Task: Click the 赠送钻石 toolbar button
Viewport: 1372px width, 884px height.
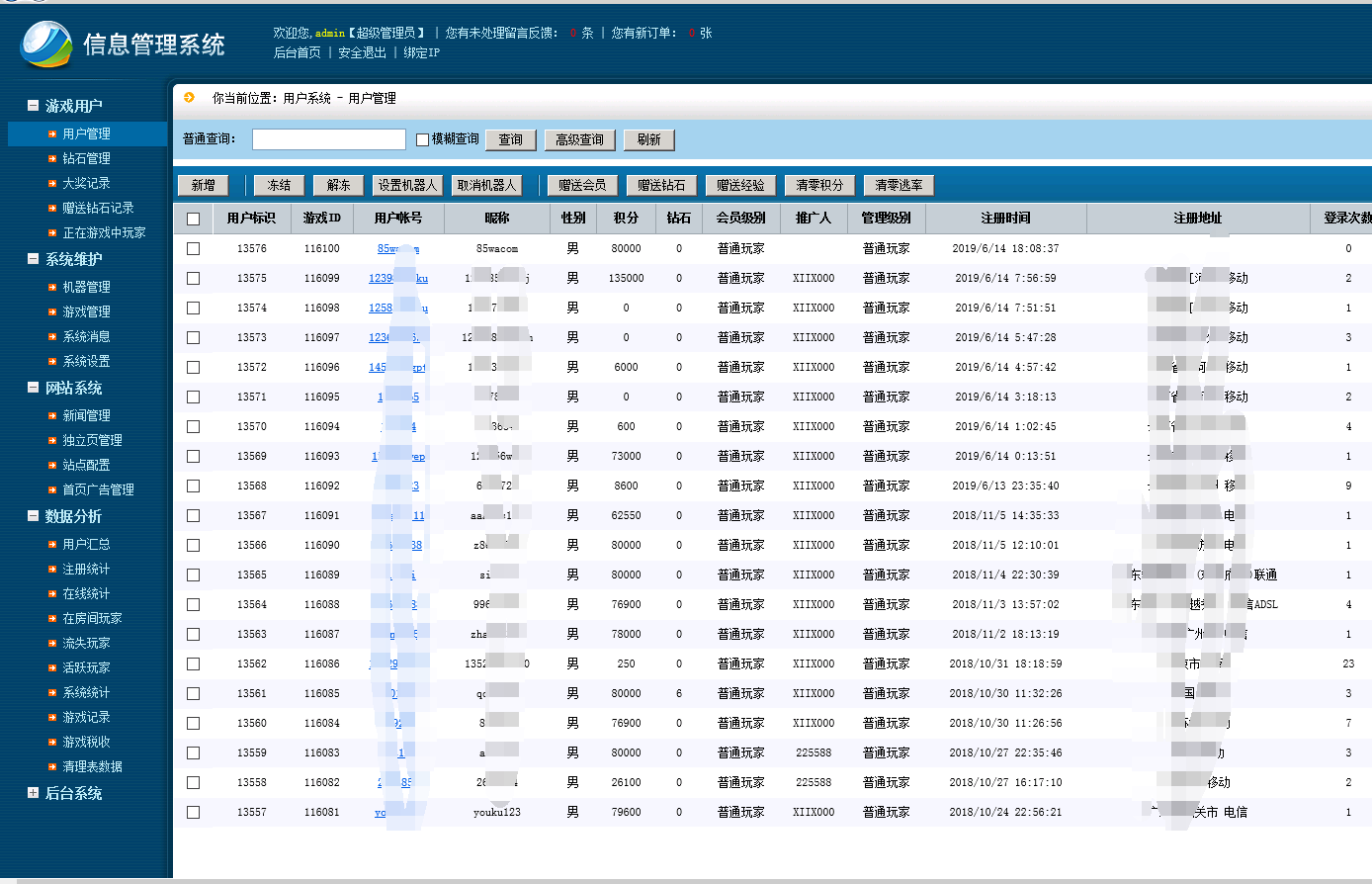Action: (661, 185)
